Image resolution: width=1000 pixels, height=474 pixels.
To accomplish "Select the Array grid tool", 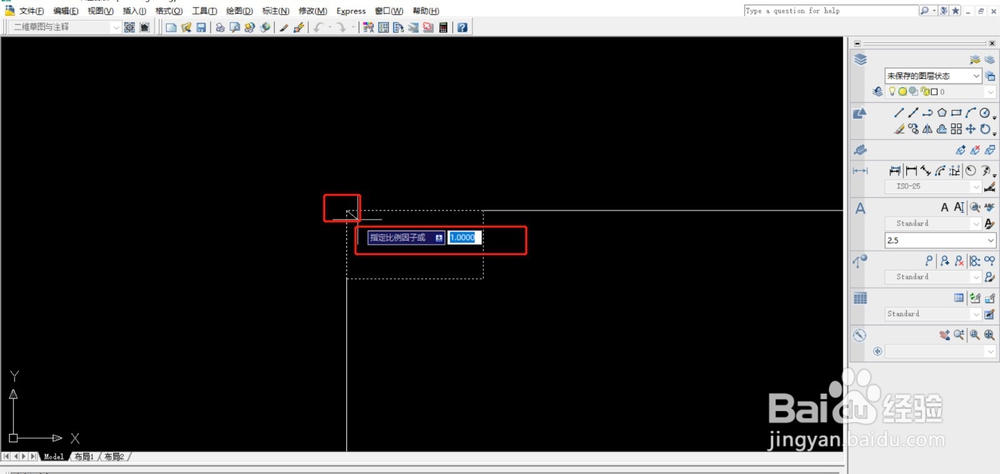I will (x=956, y=129).
